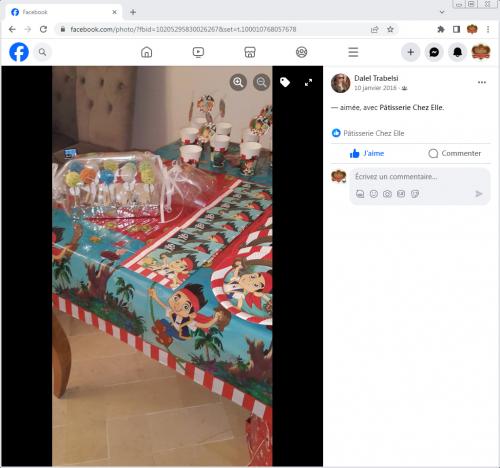Send the comment arrow
Viewport: 500px width, 468px height.
(x=479, y=194)
